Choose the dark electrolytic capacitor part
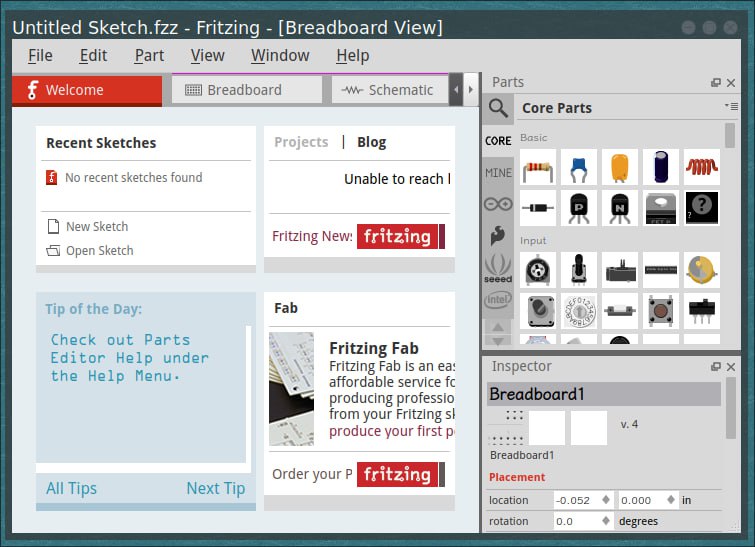The image size is (755, 547). (661, 167)
